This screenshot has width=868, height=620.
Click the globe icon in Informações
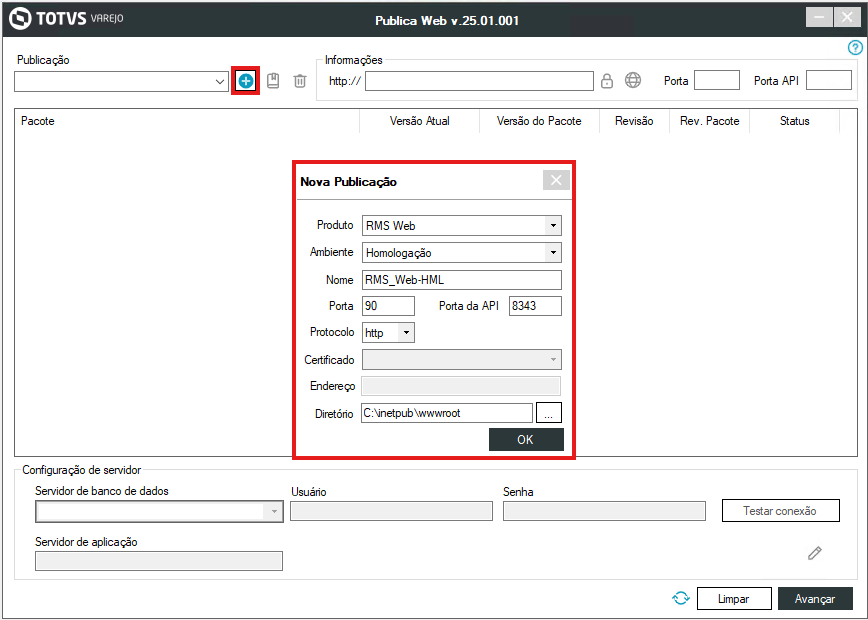pyautogui.click(x=633, y=80)
